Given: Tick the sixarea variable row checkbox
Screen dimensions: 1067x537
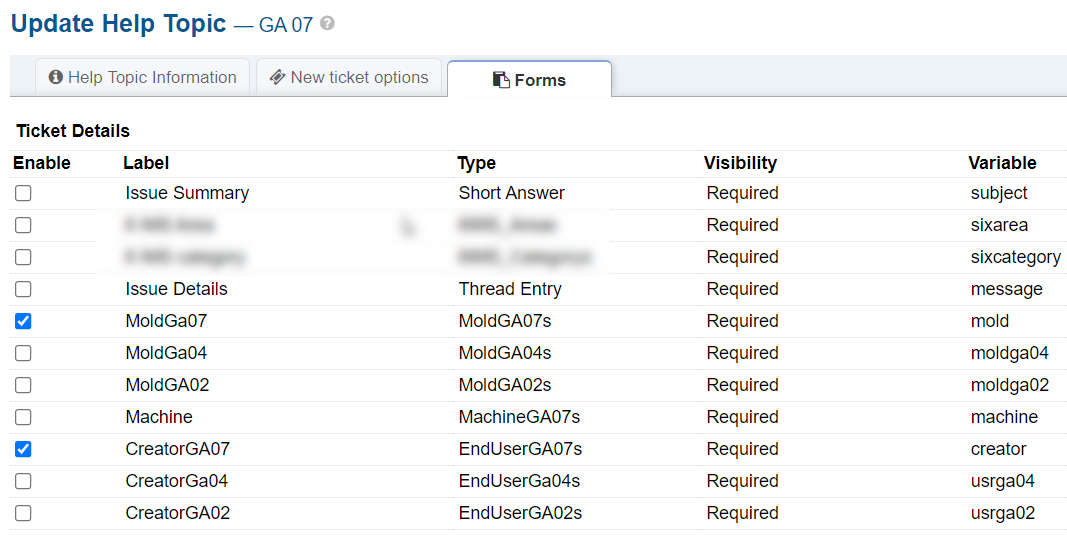Looking at the screenshot, I should pos(23,225).
